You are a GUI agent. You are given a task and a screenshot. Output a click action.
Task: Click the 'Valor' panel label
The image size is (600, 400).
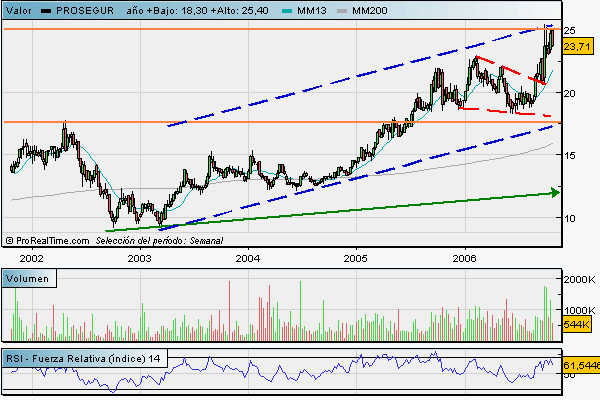pos(19,11)
